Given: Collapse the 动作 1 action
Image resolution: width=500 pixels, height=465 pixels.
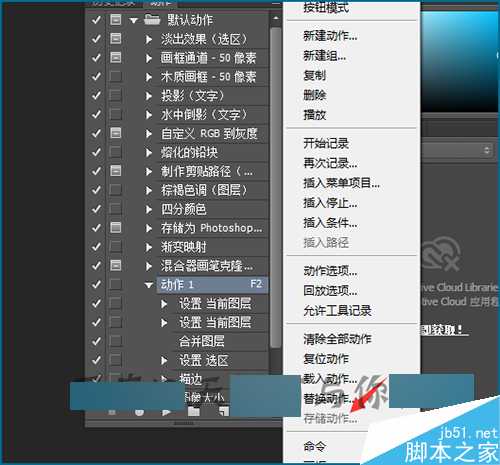Looking at the screenshot, I should point(149,285).
